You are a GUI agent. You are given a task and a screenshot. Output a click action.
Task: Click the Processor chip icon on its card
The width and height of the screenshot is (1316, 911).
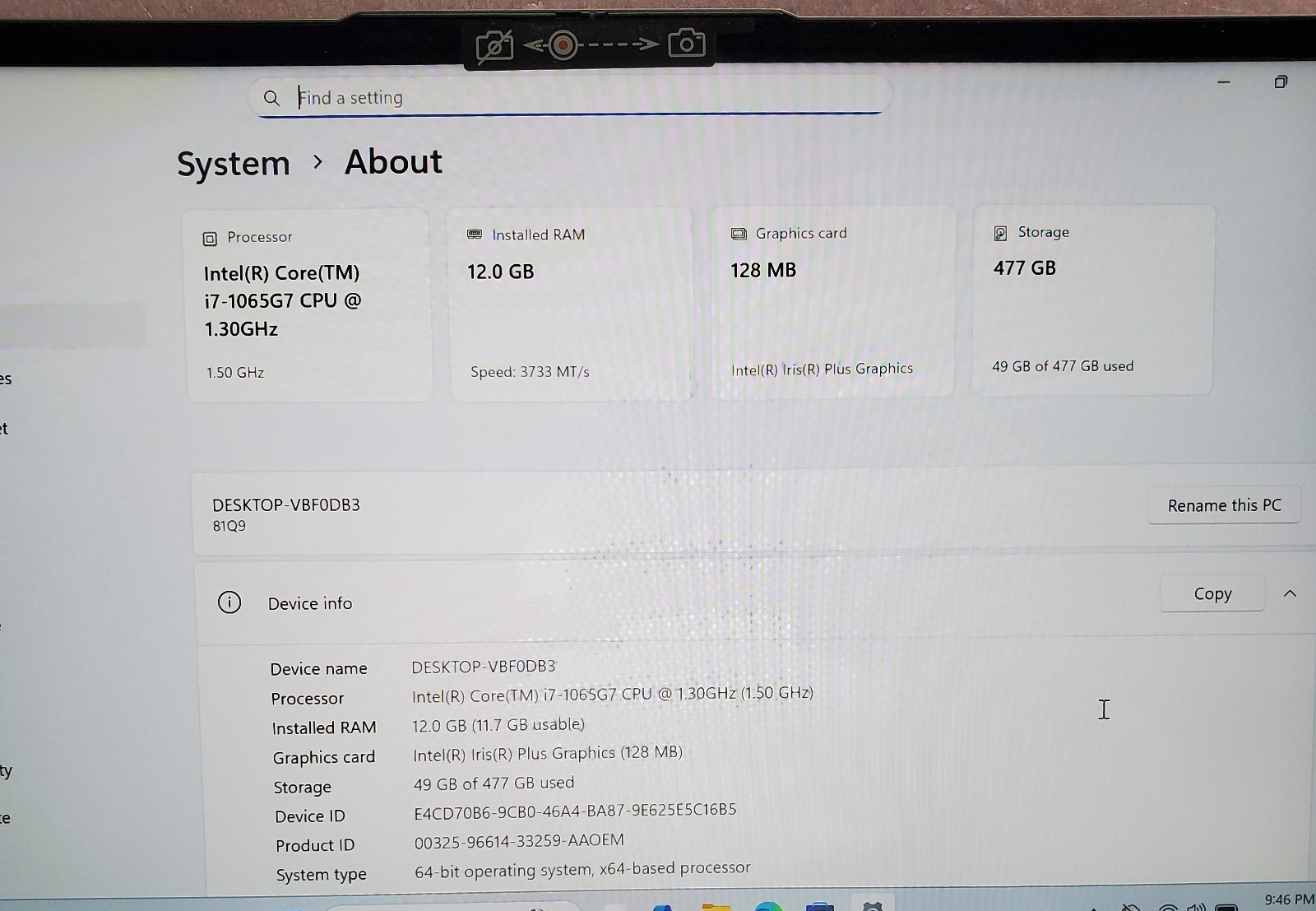210,239
